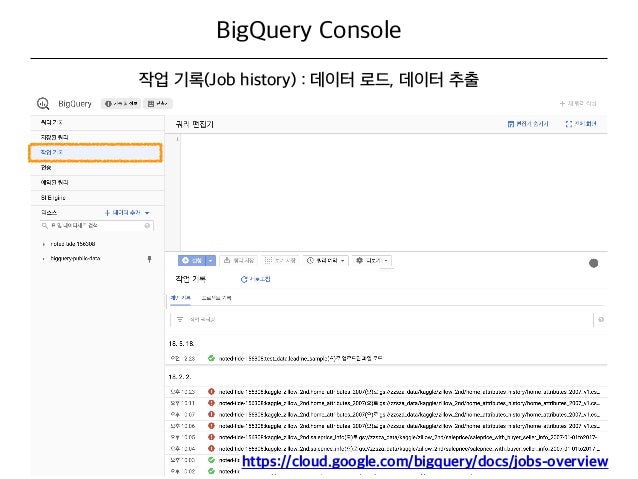The image size is (638, 479).
Task: Click the Hide editor link
Action: pos(528,124)
